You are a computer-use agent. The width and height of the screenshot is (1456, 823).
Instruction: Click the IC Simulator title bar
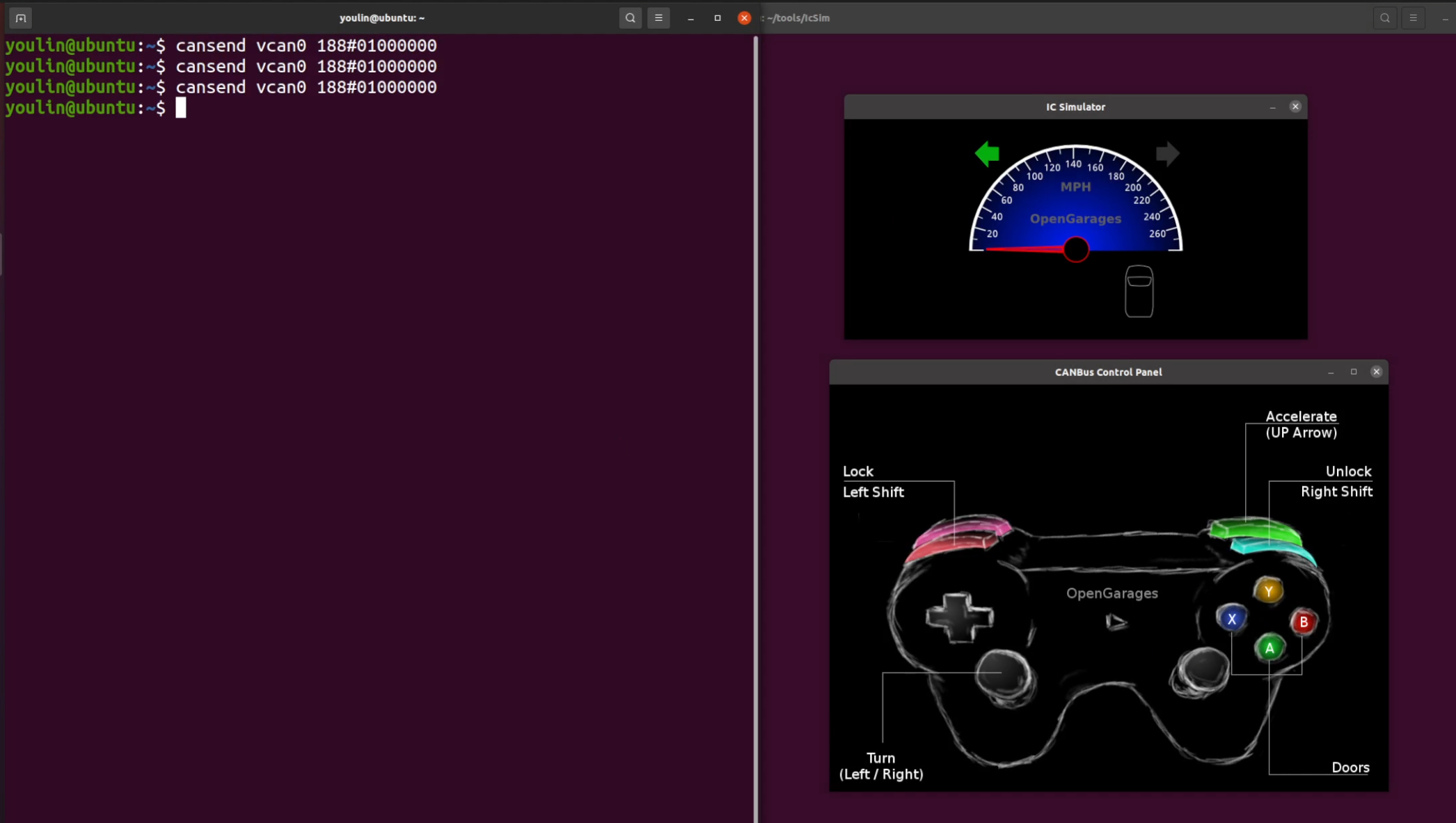click(x=1075, y=107)
